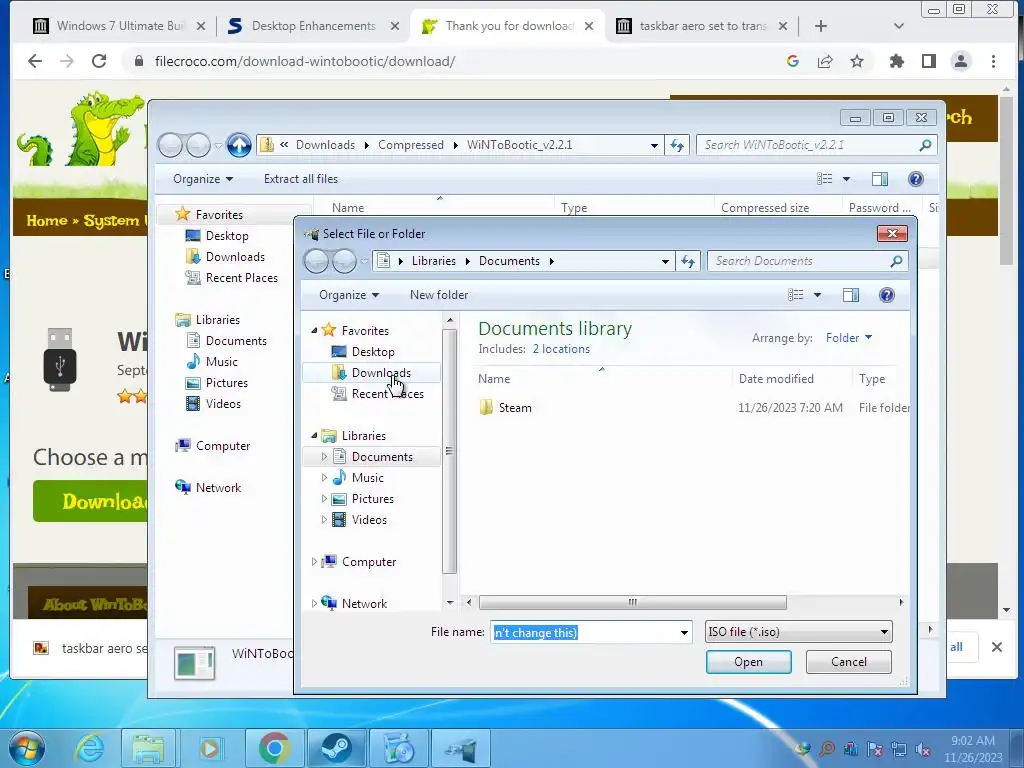Open the File name history dropdown arrow

click(684, 632)
